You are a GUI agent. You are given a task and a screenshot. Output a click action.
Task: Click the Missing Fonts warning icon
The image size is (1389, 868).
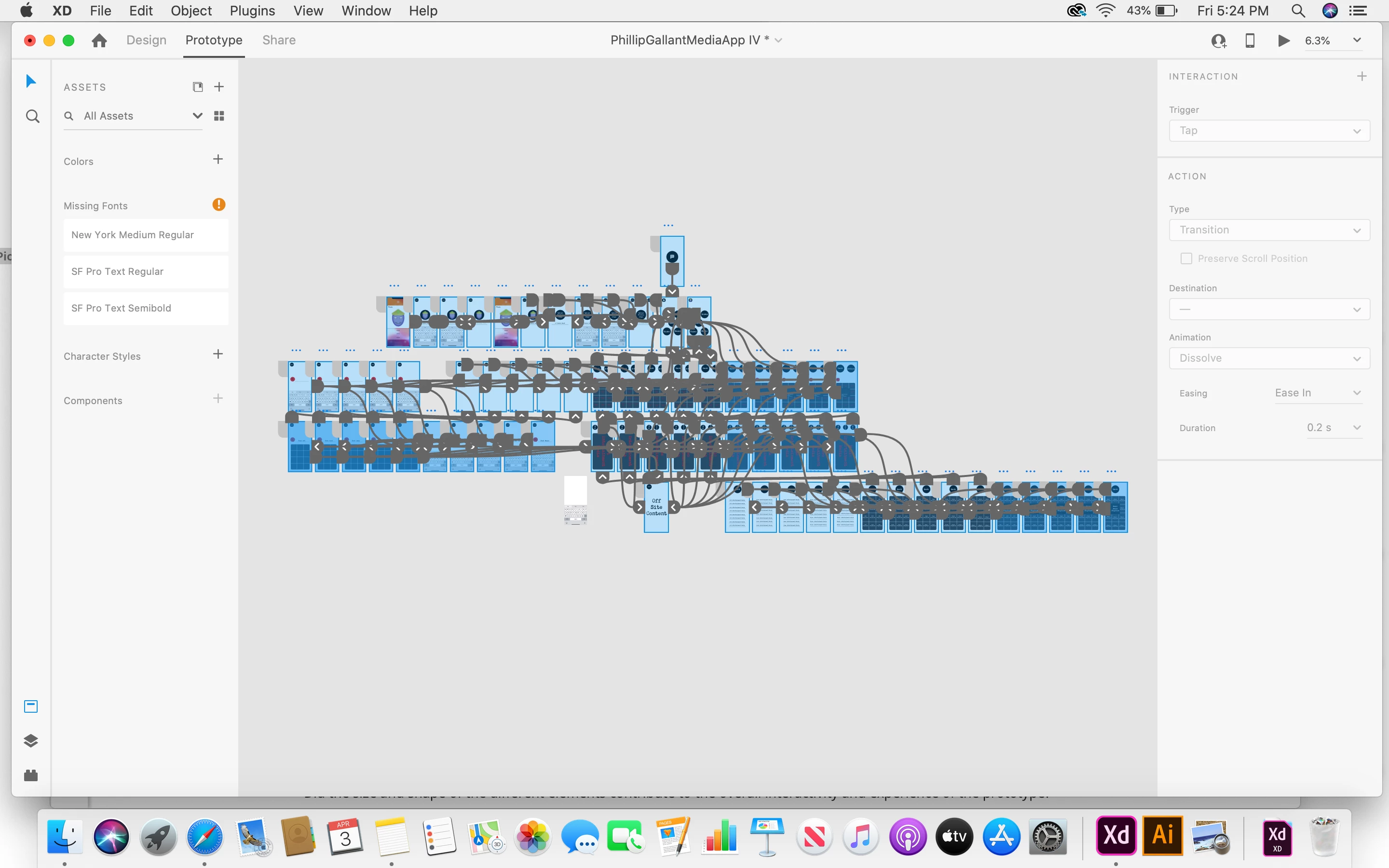[x=218, y=205]
